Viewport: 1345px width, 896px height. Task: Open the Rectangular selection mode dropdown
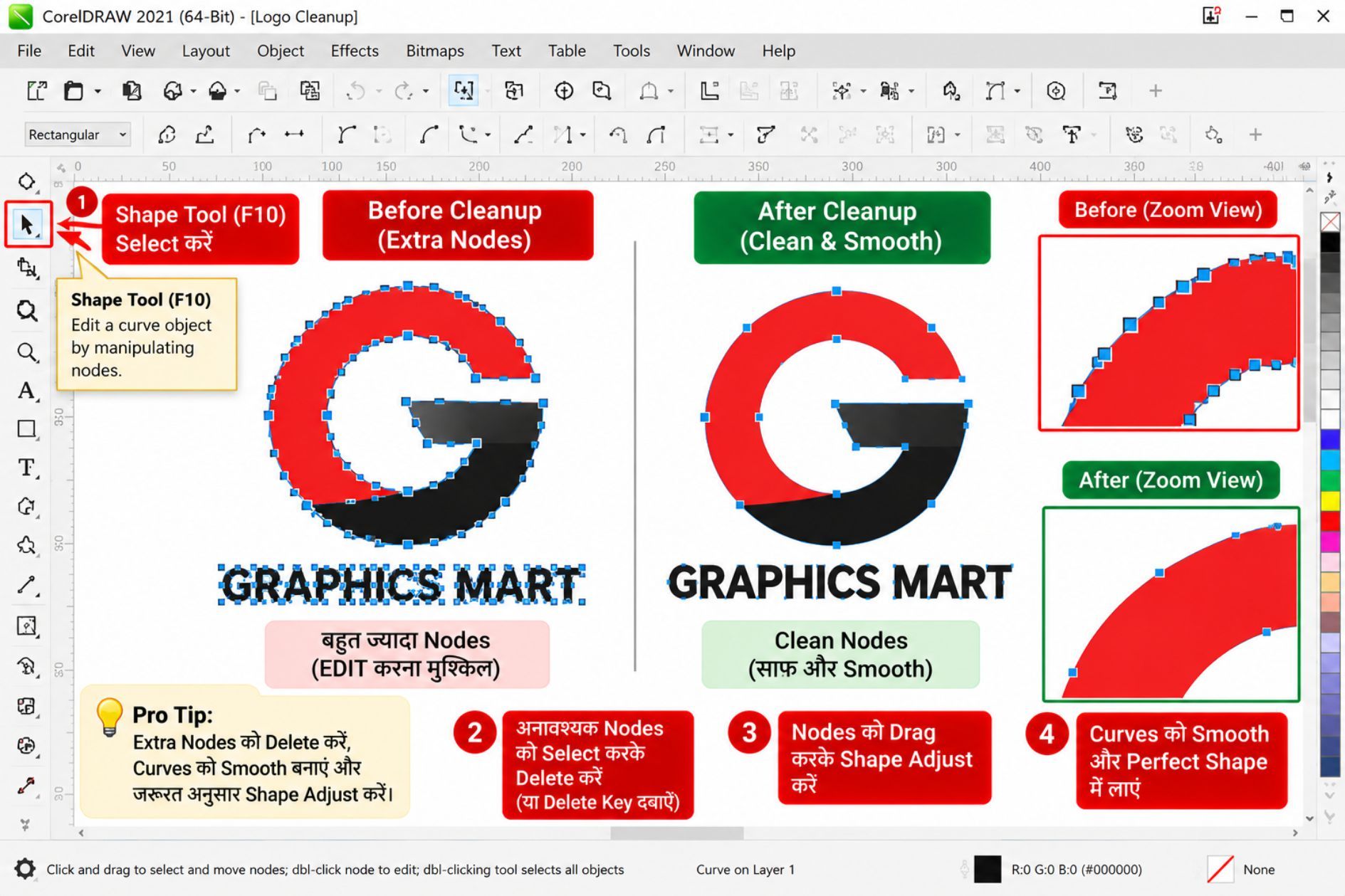(x=78, y=135)
